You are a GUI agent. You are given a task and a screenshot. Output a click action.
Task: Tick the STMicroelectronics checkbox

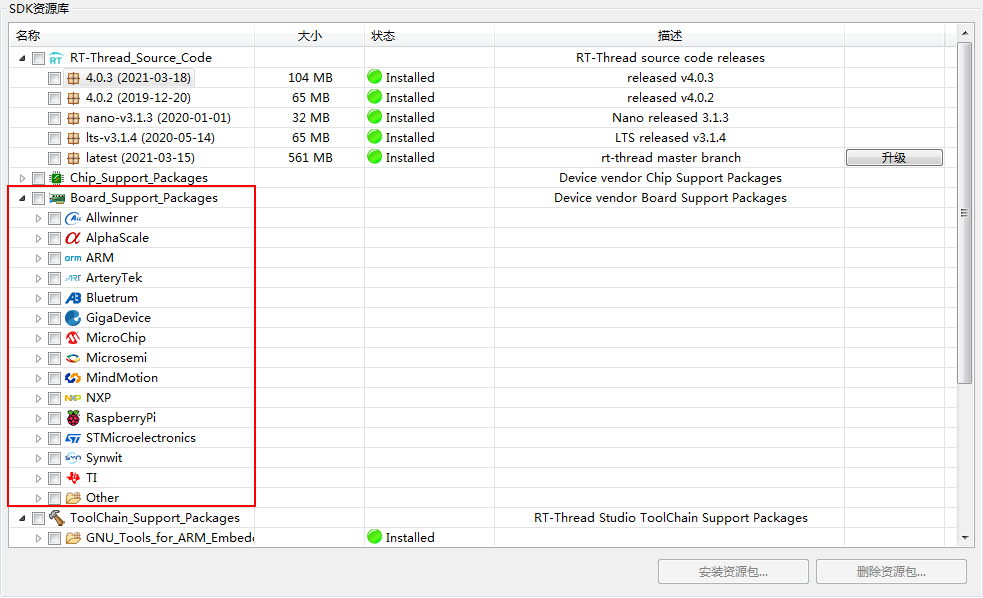(x=55, y=438)
